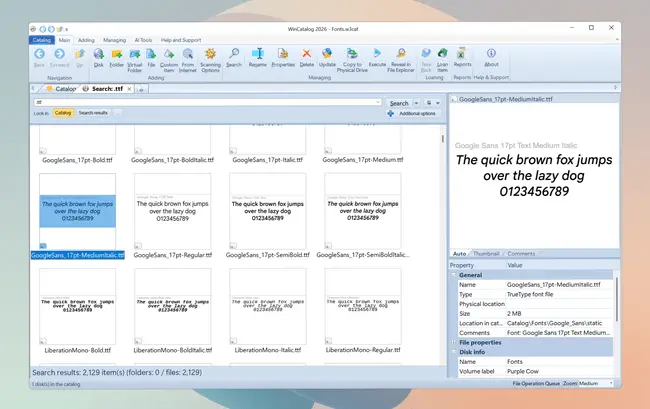
Task: Click the plus icon beside Additional options
Action: pyautogui.click(x=390, y=114)
